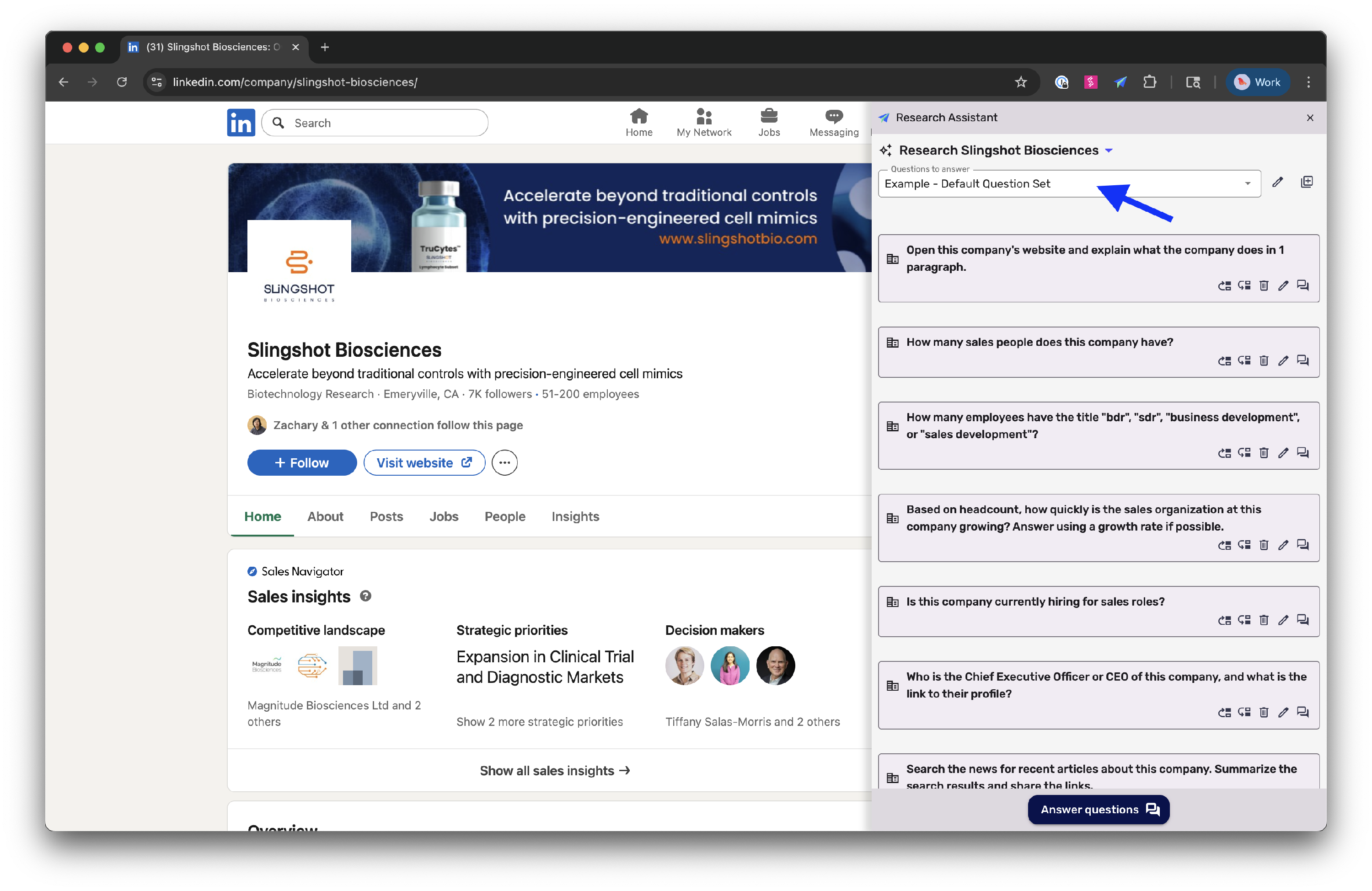This screenshot has height=891, width=1372.
Task: Open the Chrome Extensions puzzle icon
Action: pos(1149,82)
